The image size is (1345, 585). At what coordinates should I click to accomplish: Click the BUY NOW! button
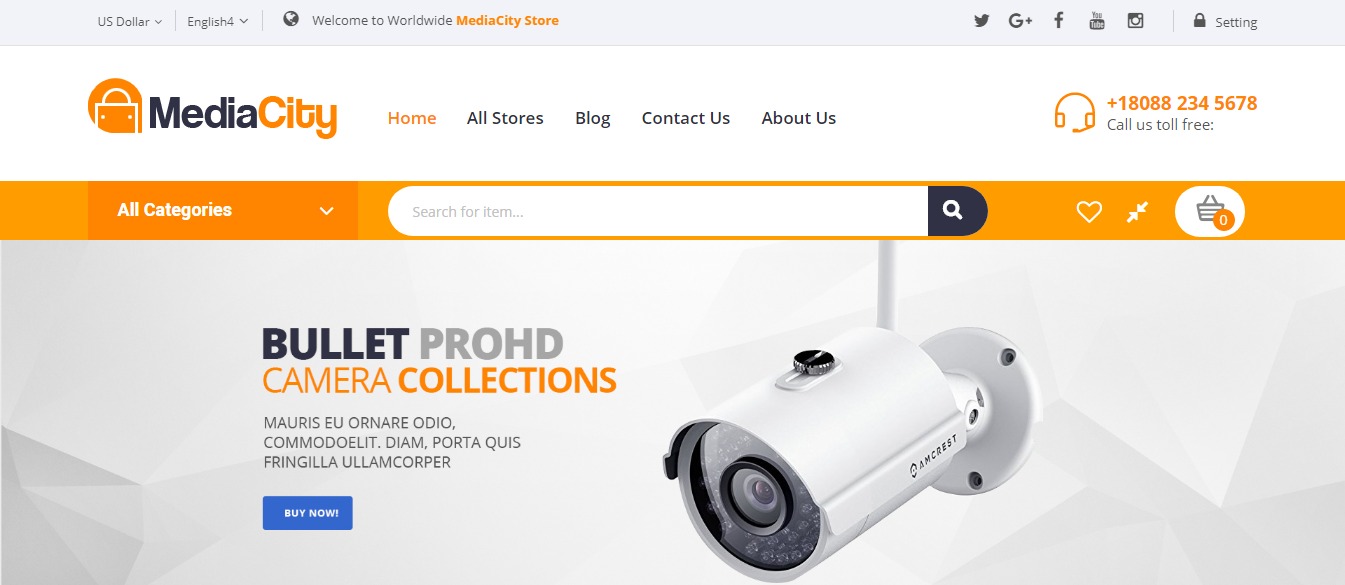[x=308, y=513]
